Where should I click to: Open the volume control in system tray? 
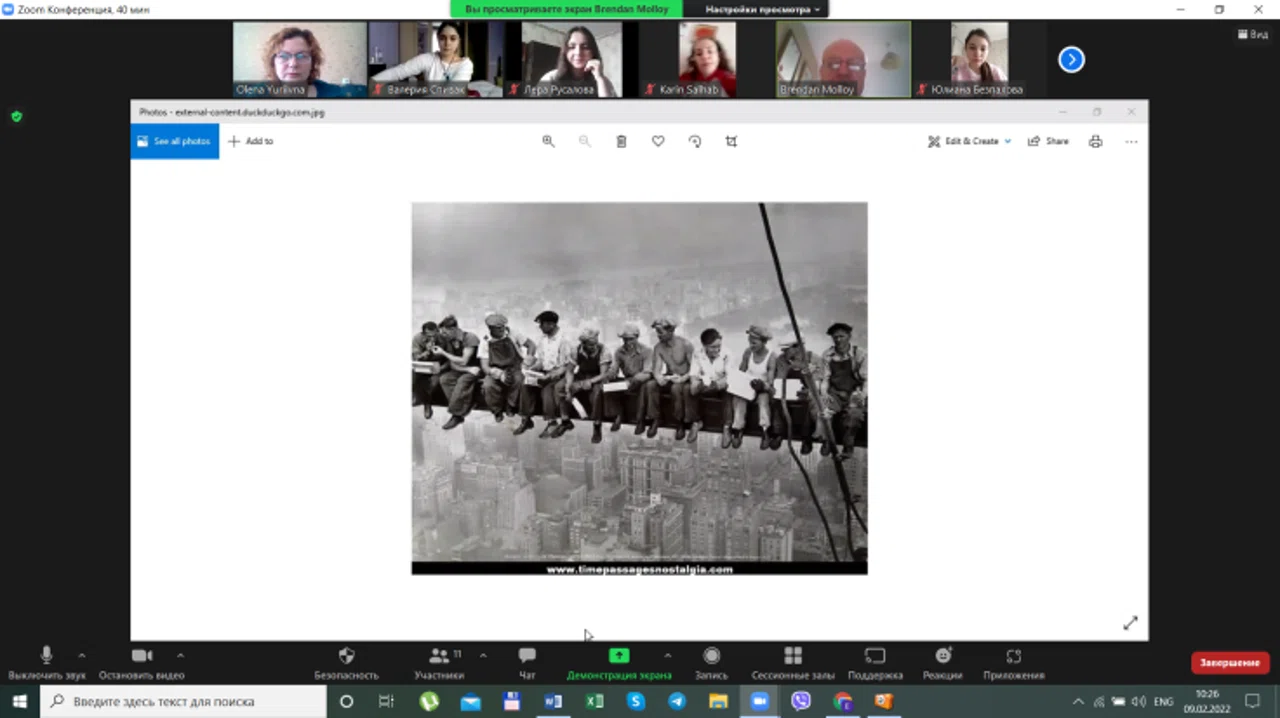[x=1138, y=701]
